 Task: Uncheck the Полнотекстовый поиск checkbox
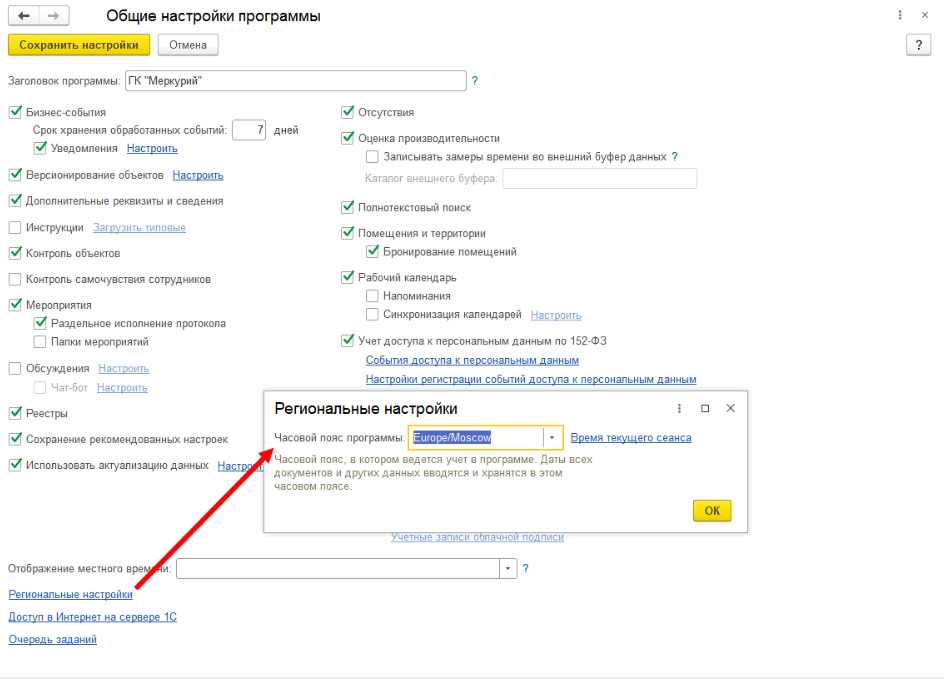click(x=347, y=207)
